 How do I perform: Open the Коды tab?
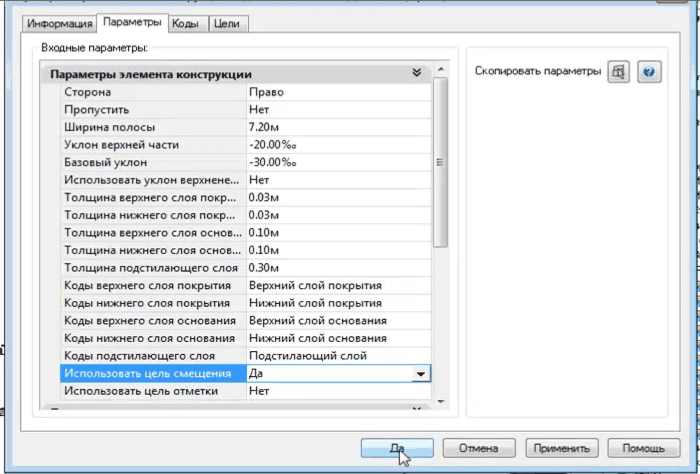coord(184,23)
